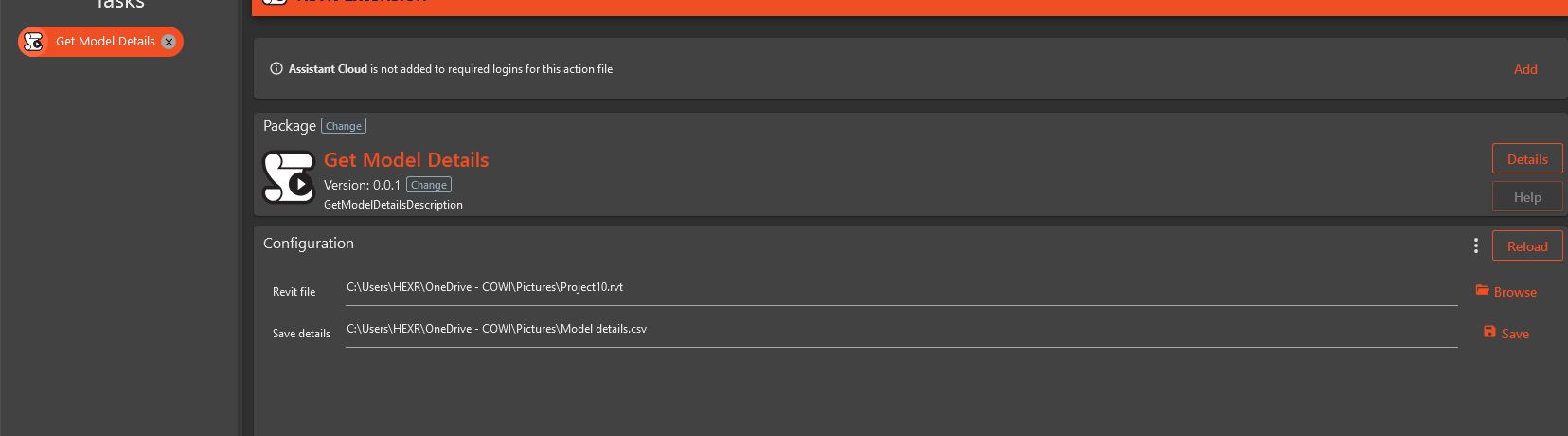
Task: Click the Browse folder icon
Action: point(1483,290)
